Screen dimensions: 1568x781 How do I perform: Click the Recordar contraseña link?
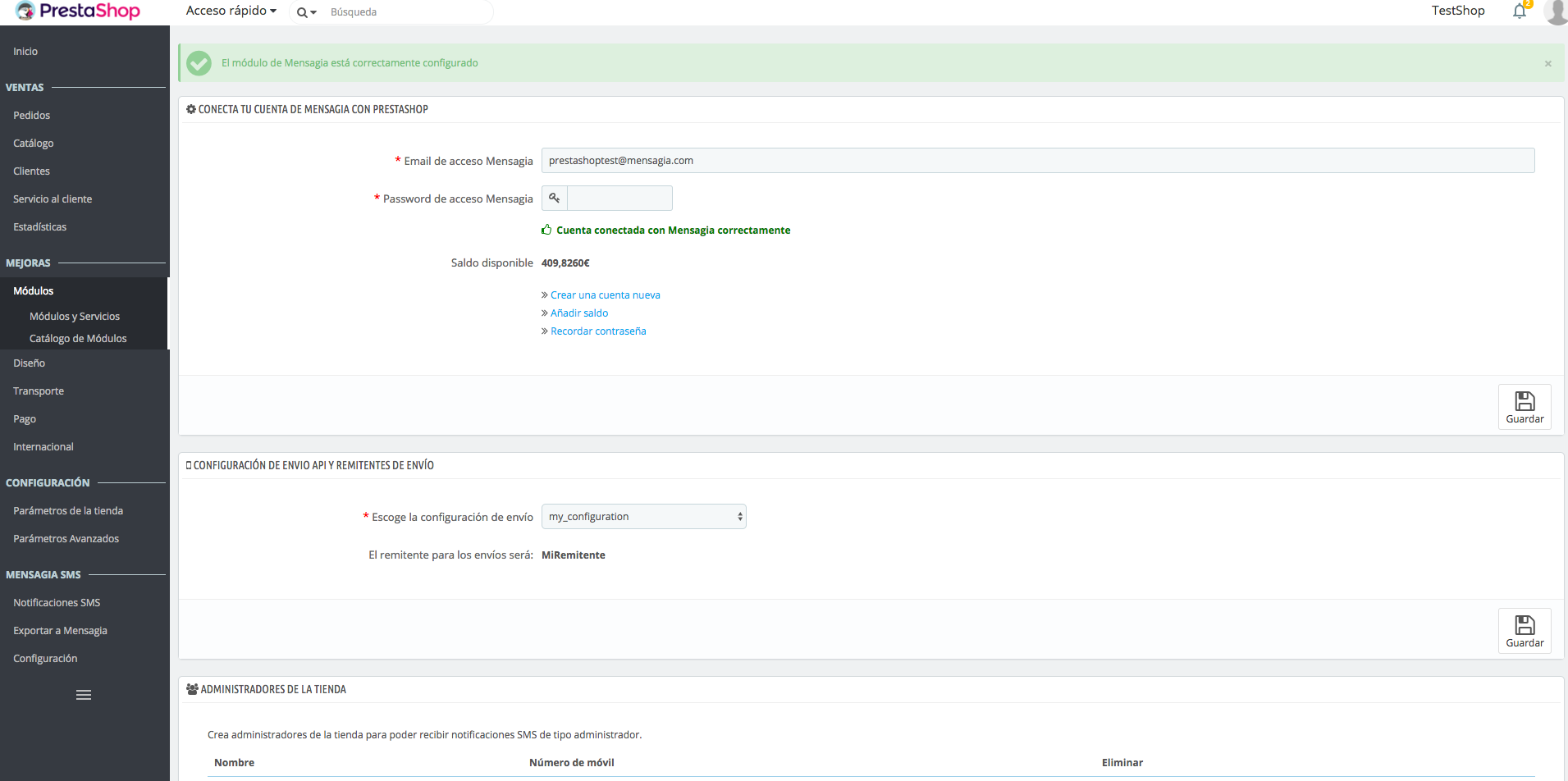click(598, 331)
